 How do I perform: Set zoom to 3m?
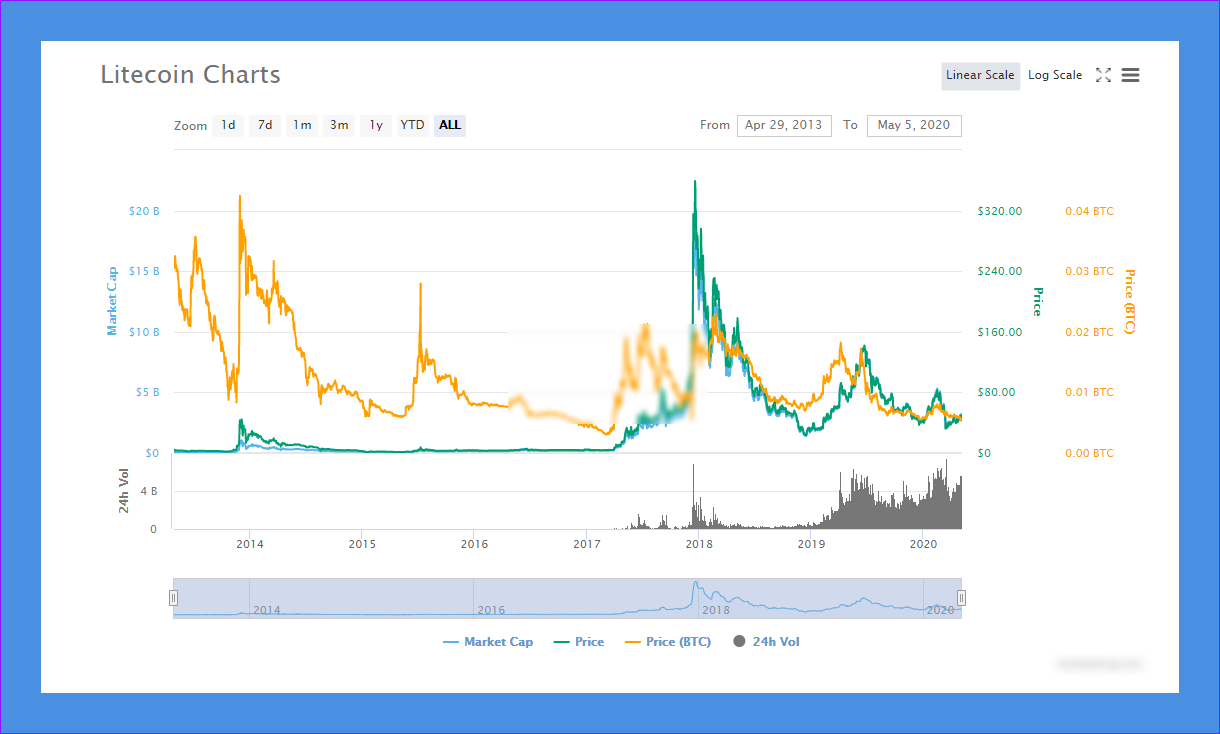pos(339,125)
